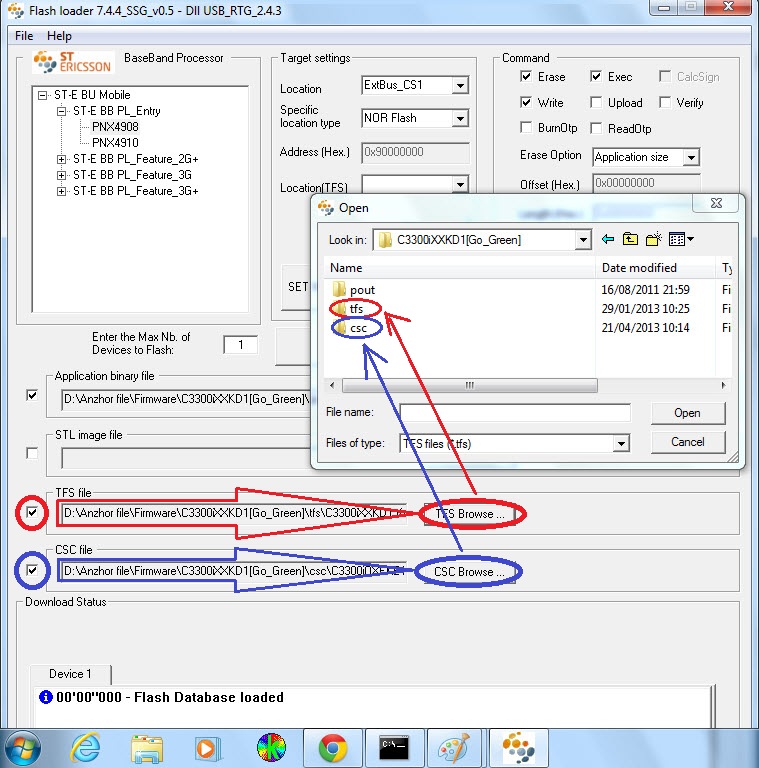The image size is (759, 768).
Task: Click the TFS Browse button
Action: 470,514
